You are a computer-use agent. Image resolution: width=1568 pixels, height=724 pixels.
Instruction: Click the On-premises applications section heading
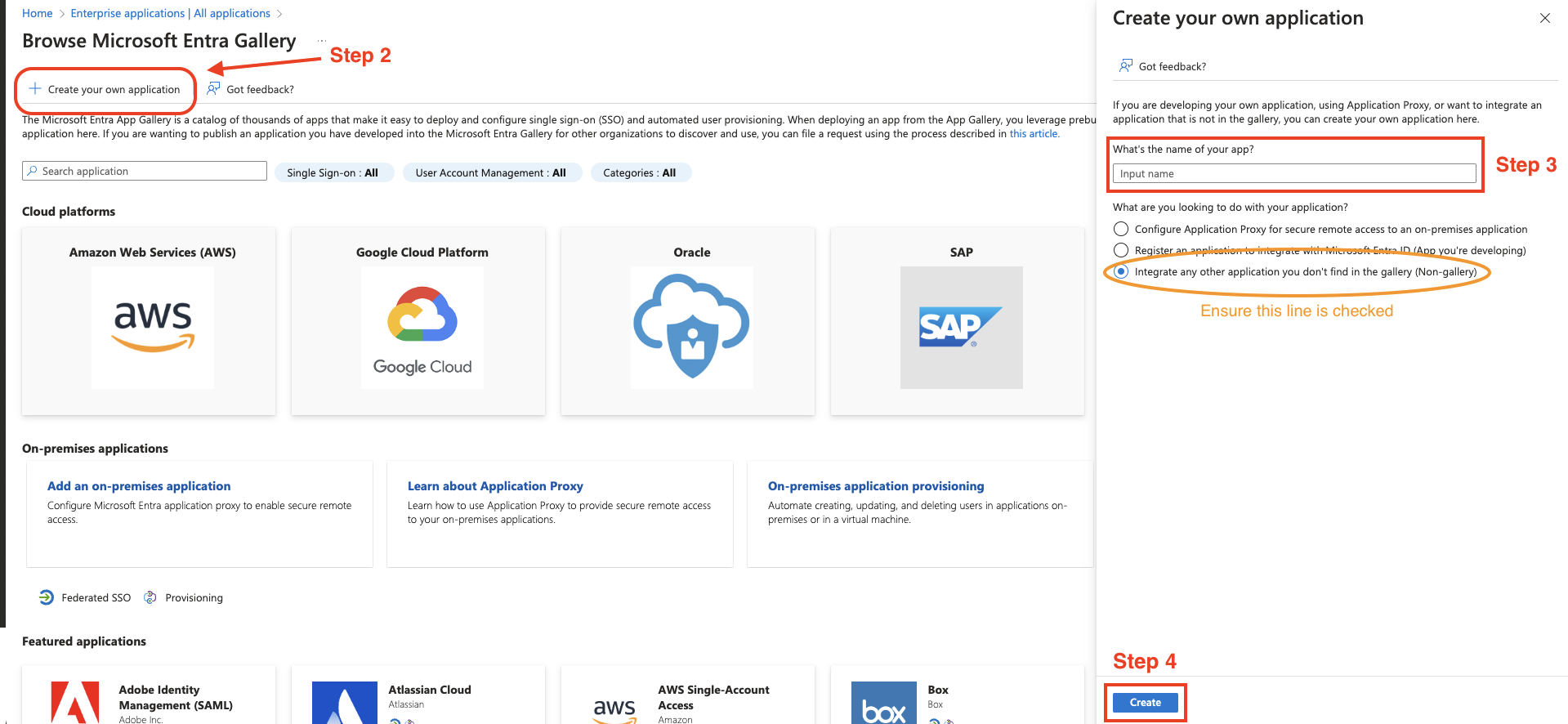95,449
